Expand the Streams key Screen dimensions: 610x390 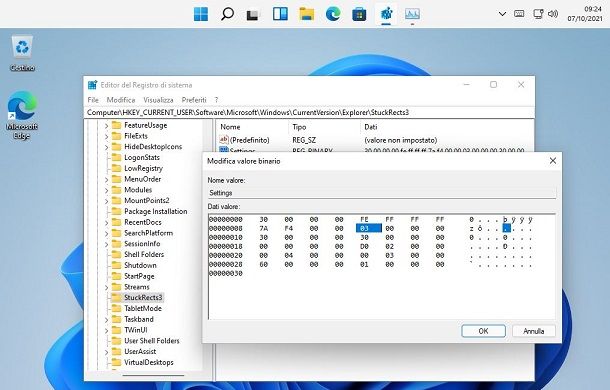[x=106, y=287]
